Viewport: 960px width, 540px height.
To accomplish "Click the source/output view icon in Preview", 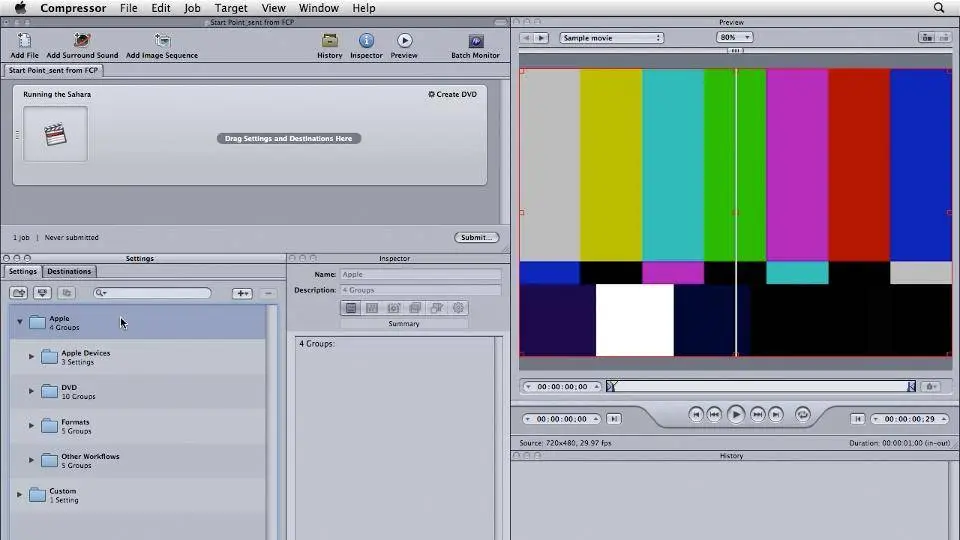I will (927, 38).
